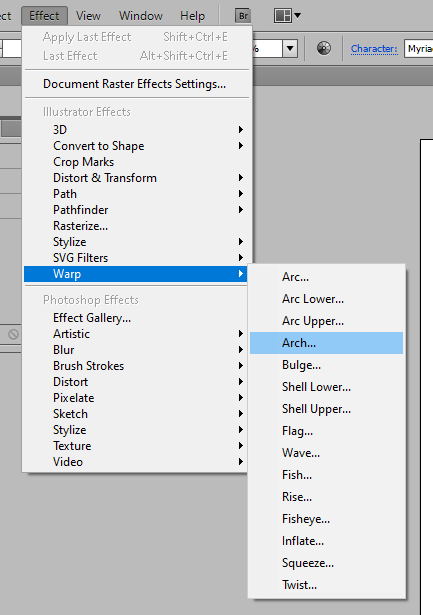Expand the 3D effects submenu
The height and width of the screenshot is (615, 433).
pyautogui.click(x=135, y=129)
